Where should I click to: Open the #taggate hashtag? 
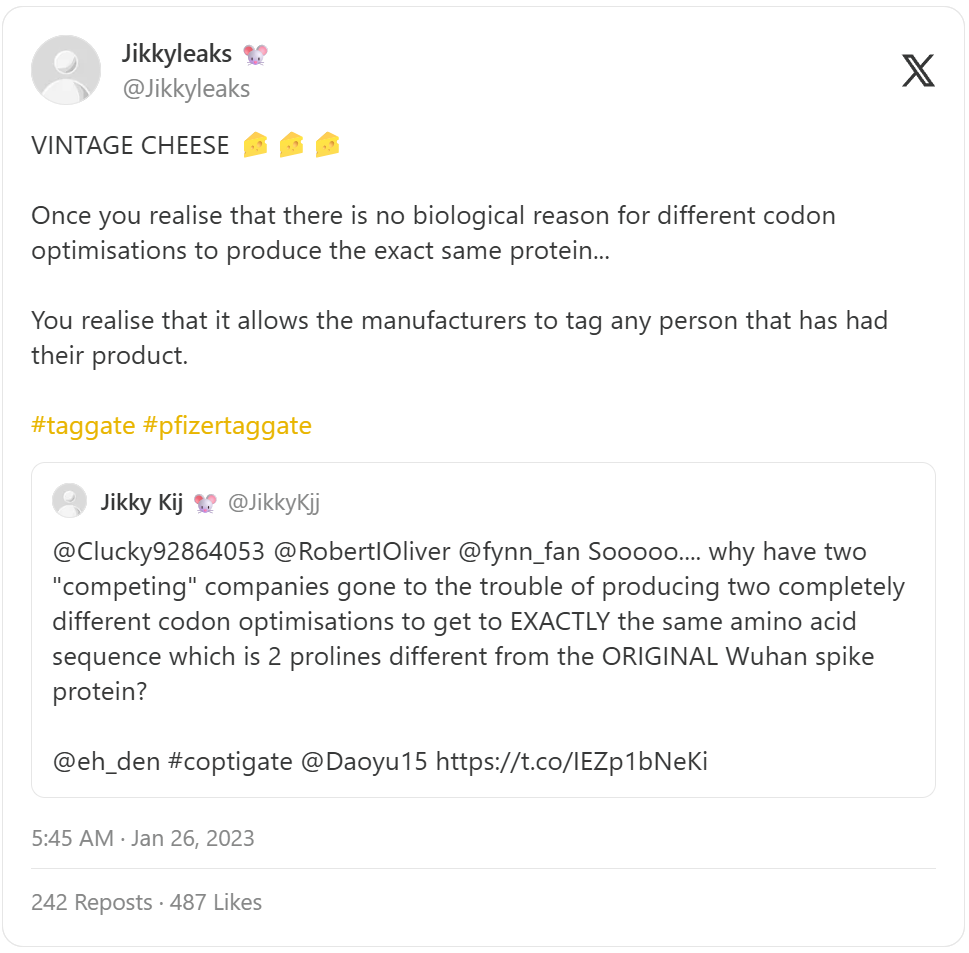click(x=83, y=426)
